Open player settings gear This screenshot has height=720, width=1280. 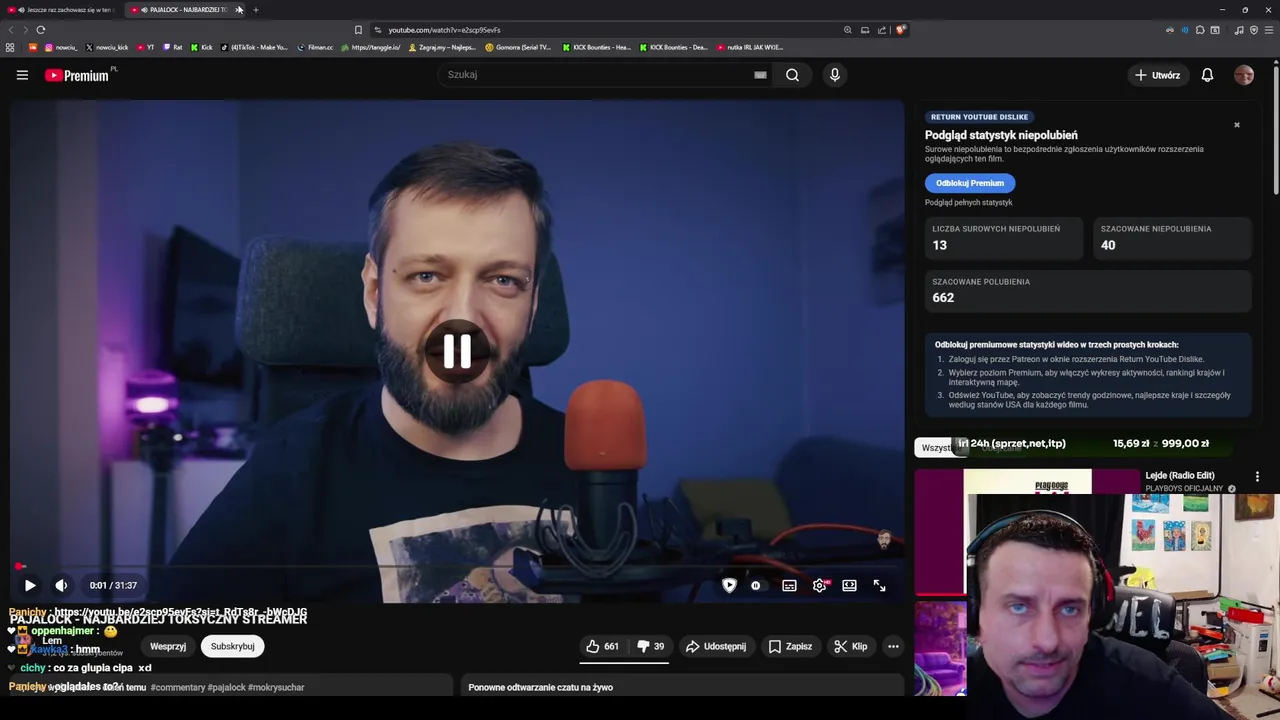(820, 586)
